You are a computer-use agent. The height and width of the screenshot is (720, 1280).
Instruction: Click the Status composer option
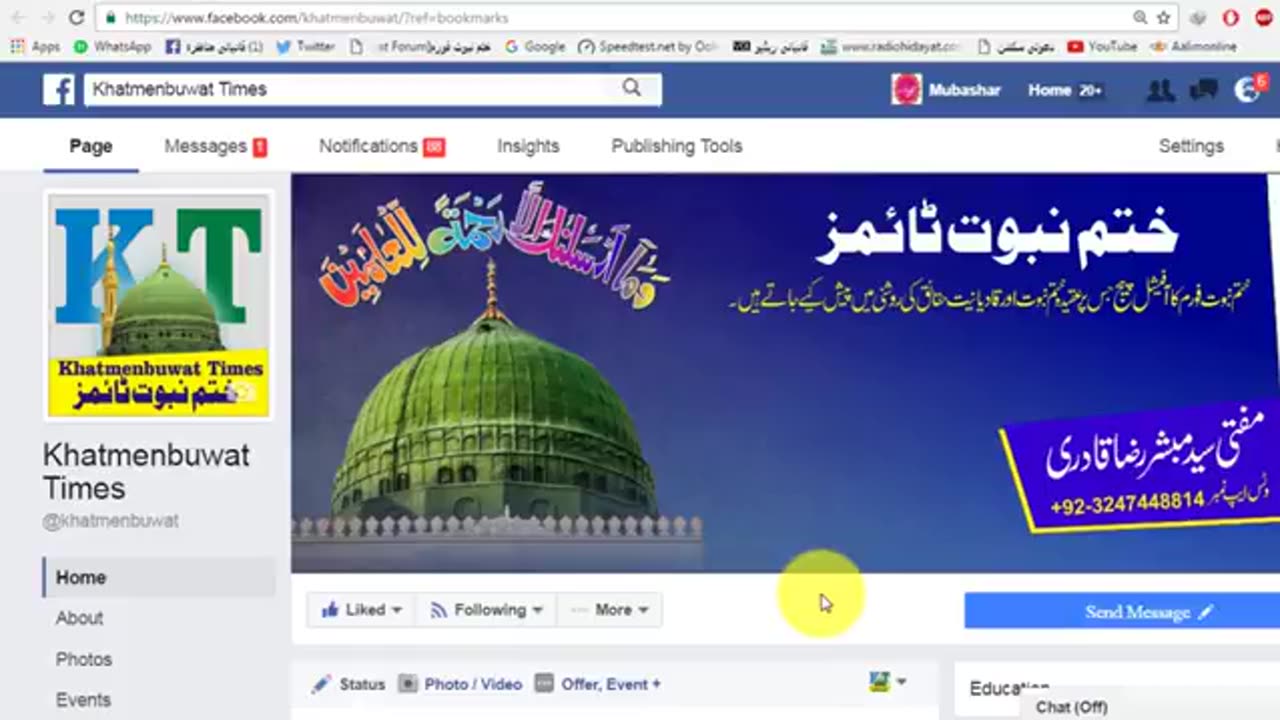[348, 684]
